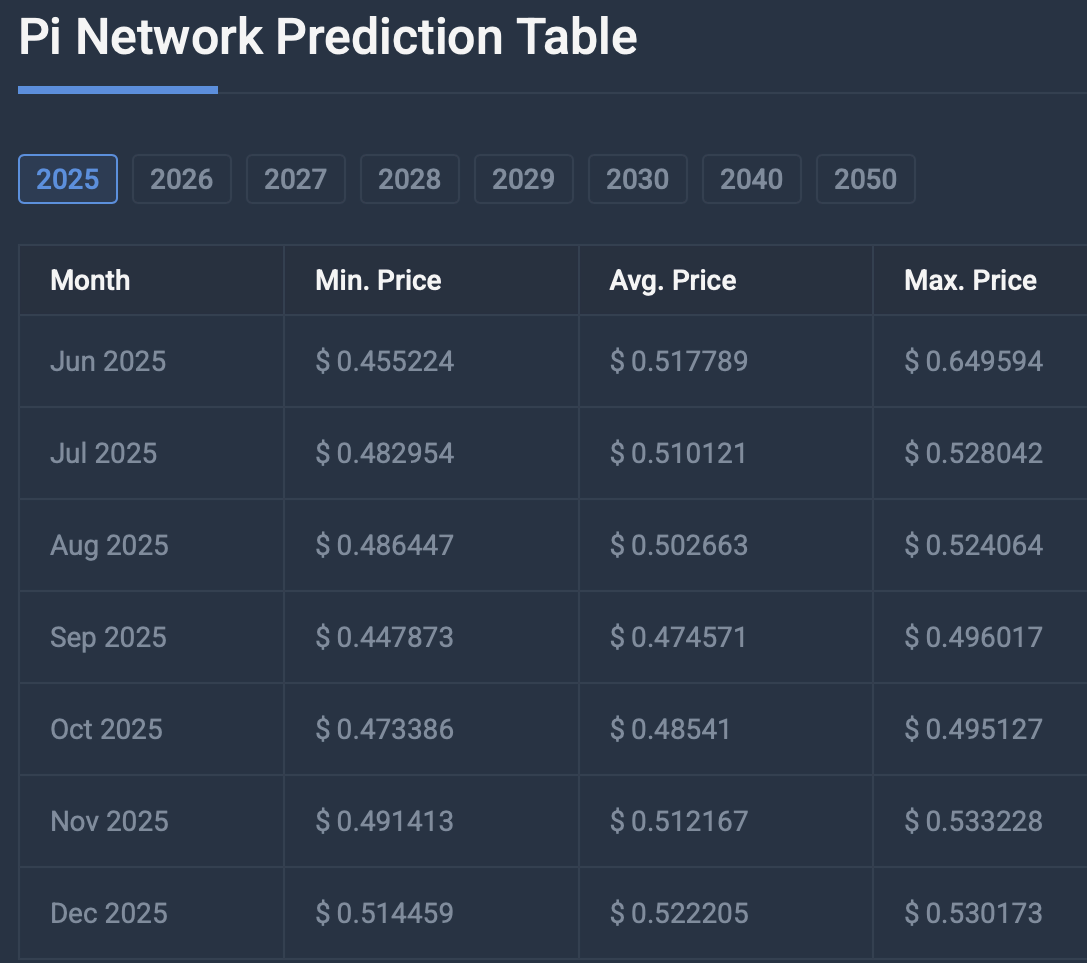Switch to the 2026 tab
1087x963 pixels.
point(181,179)
